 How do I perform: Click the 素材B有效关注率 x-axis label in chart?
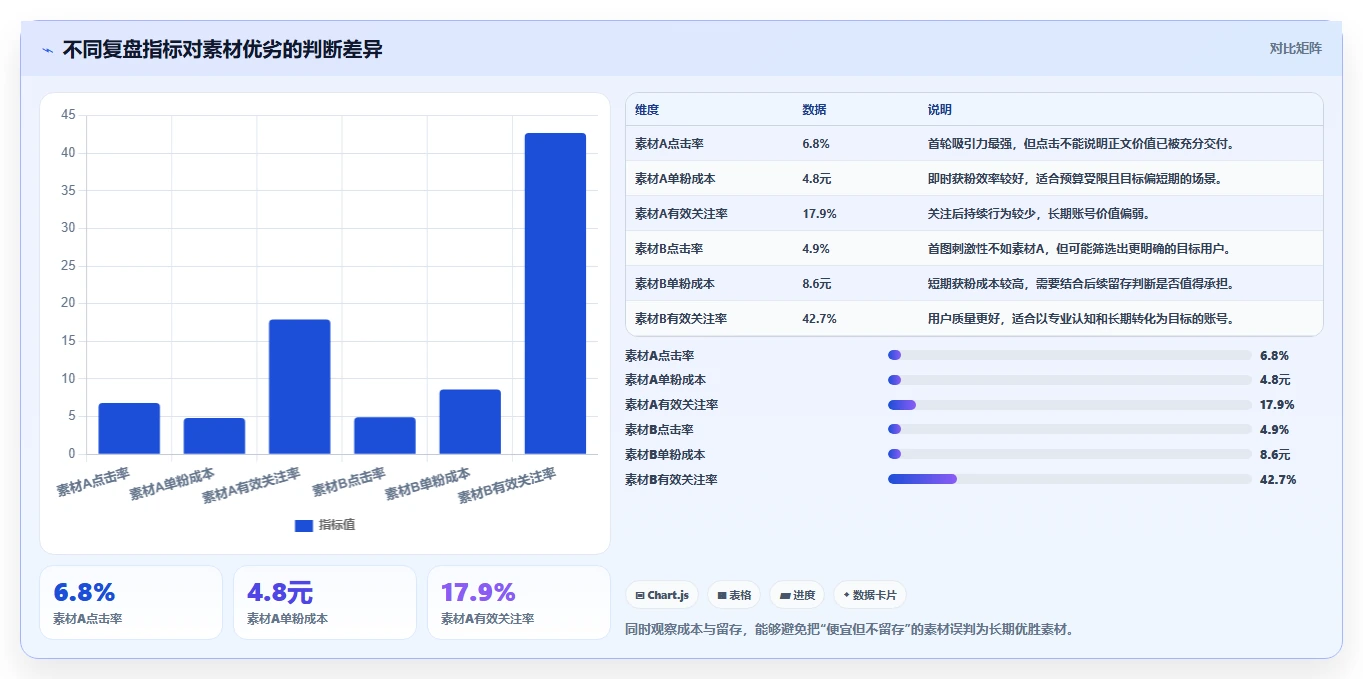[x=506, y=483]
